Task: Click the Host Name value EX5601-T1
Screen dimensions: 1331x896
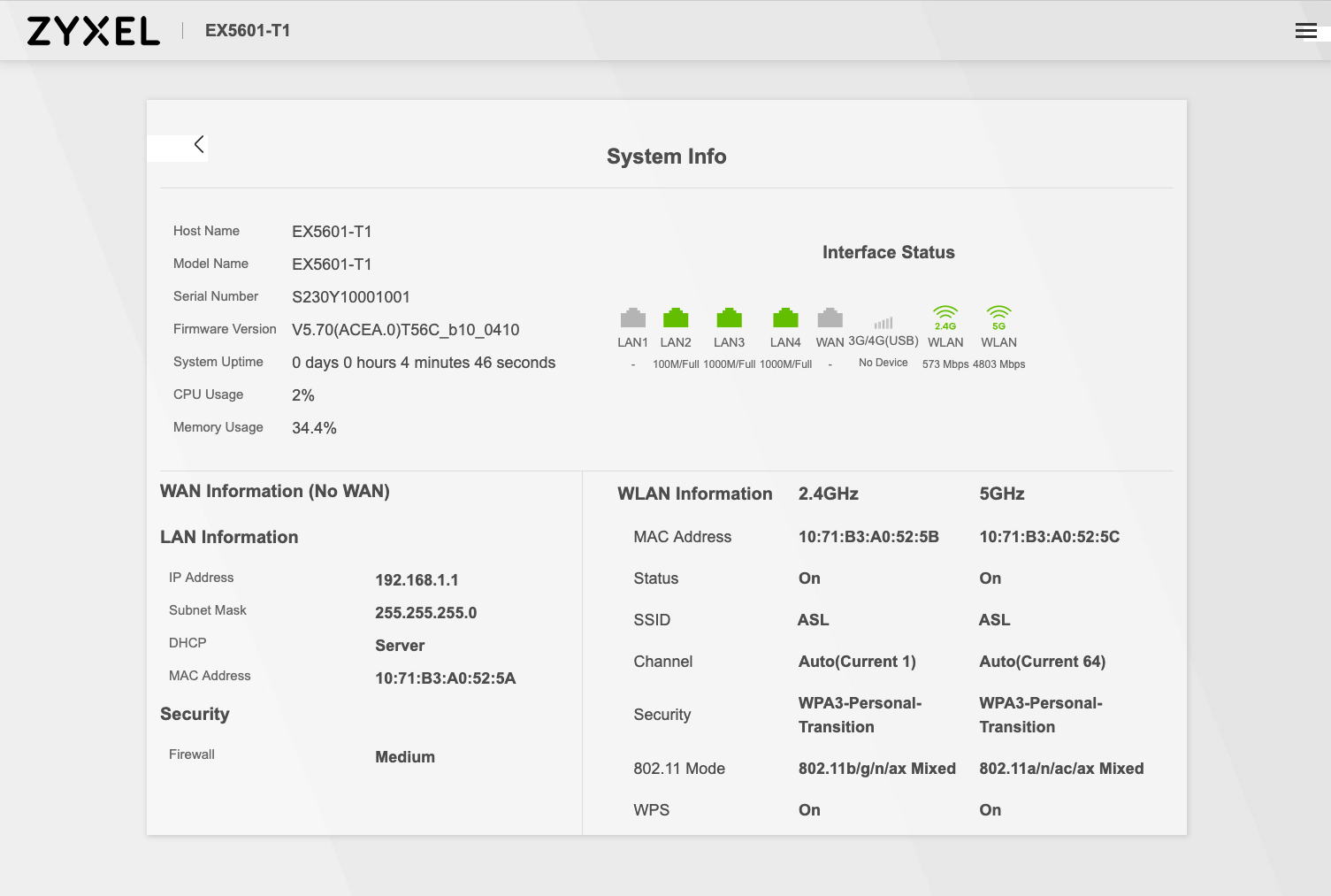Action: 332,232
